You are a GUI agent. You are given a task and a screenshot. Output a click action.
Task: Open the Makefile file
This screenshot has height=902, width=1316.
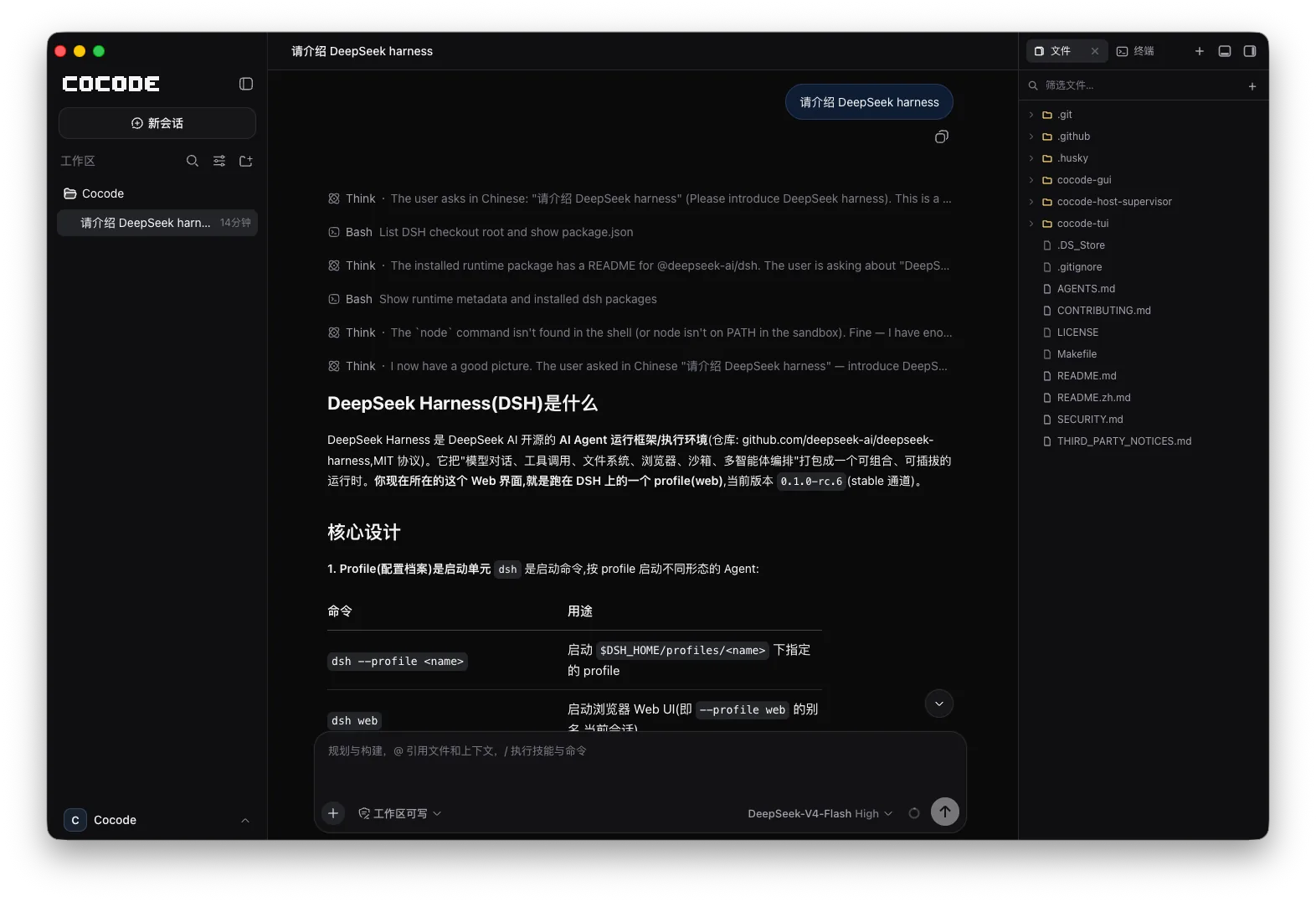coord(1144,354)
